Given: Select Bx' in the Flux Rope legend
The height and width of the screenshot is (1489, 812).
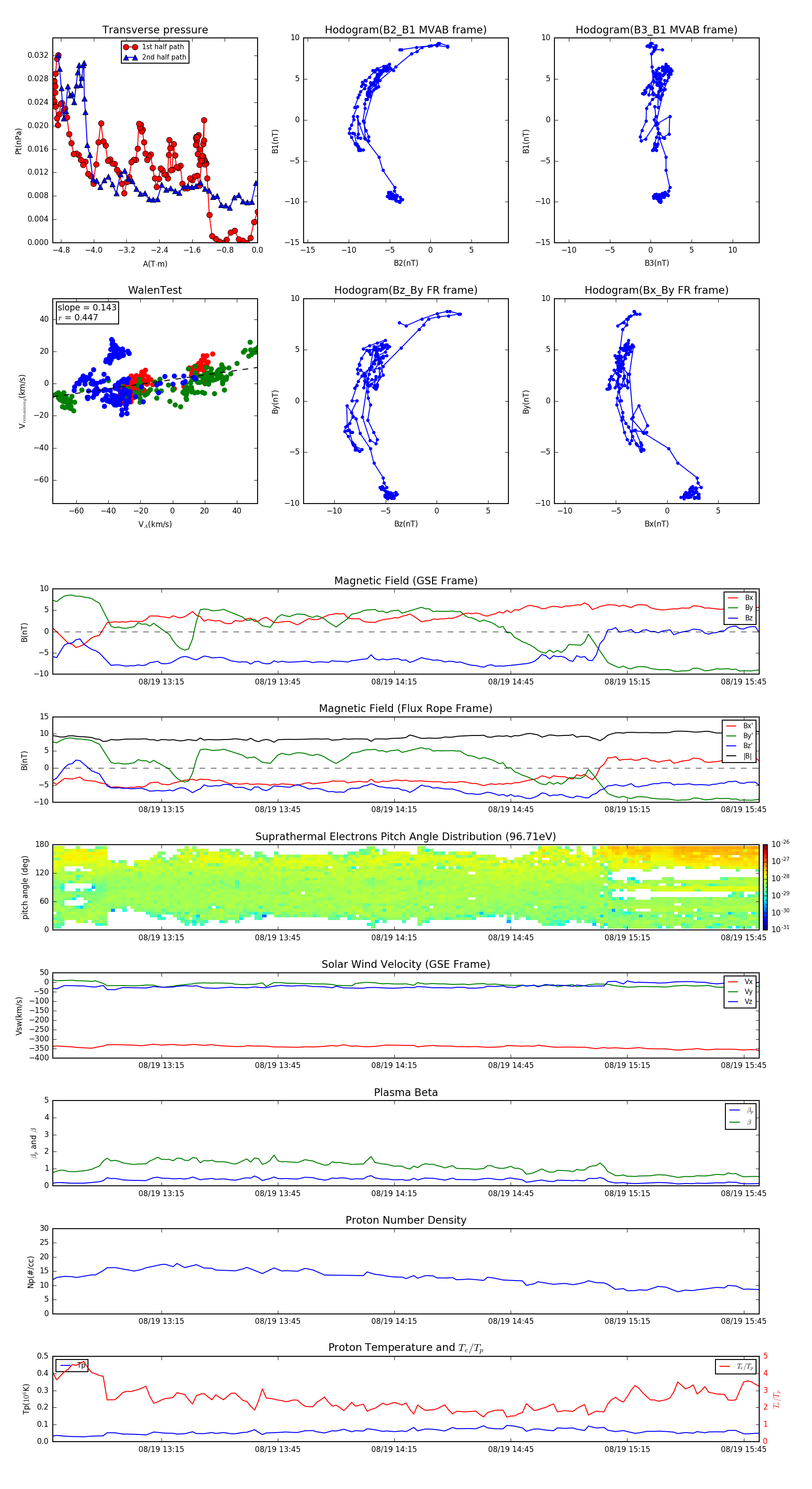Looking at the screenshot, I should tap(739, 726).
